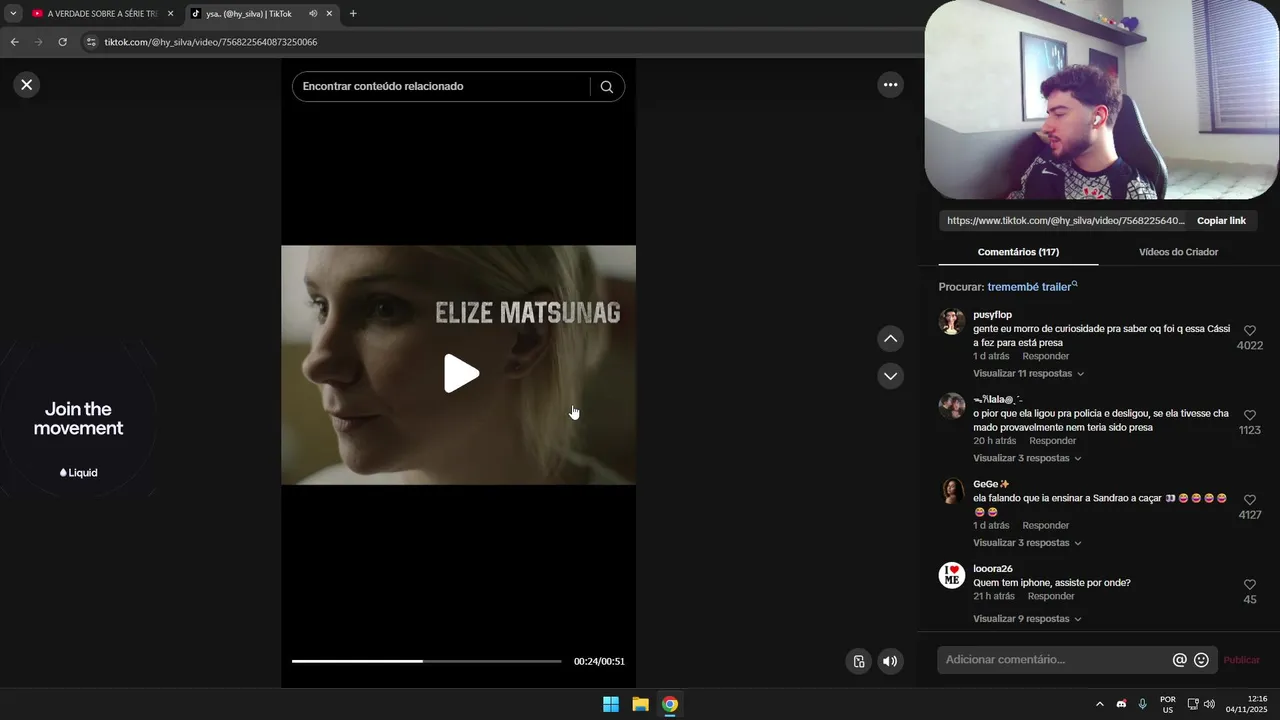Show hidden system tray icons

[1099, 704]
